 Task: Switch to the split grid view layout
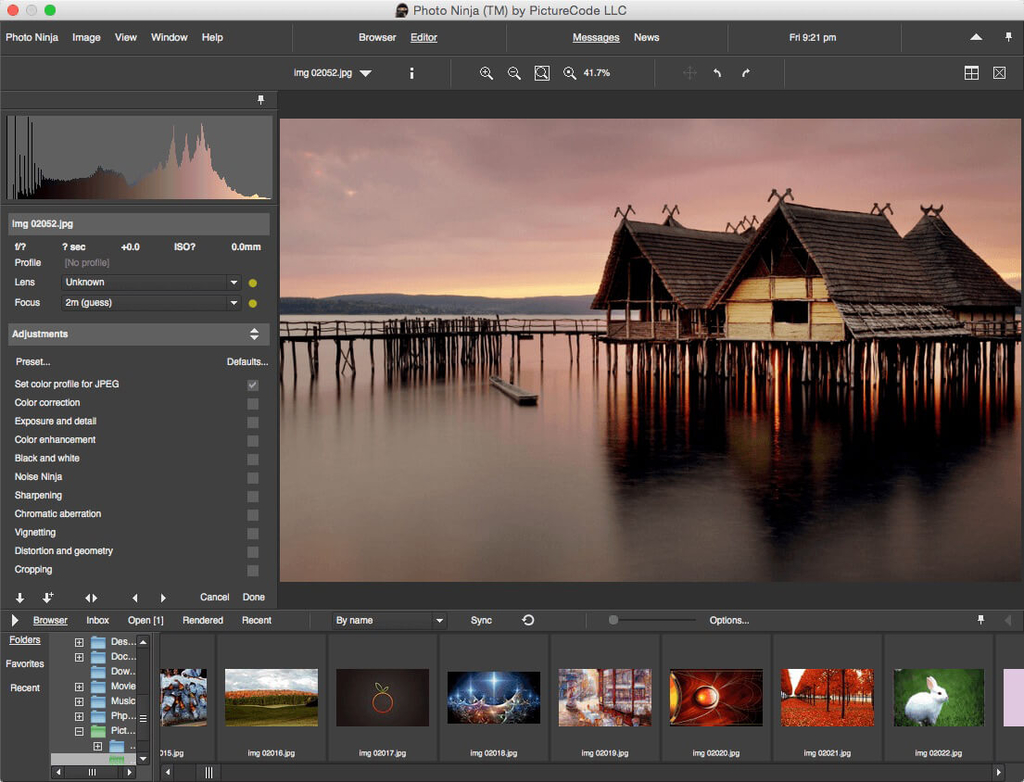coord(971,73)
